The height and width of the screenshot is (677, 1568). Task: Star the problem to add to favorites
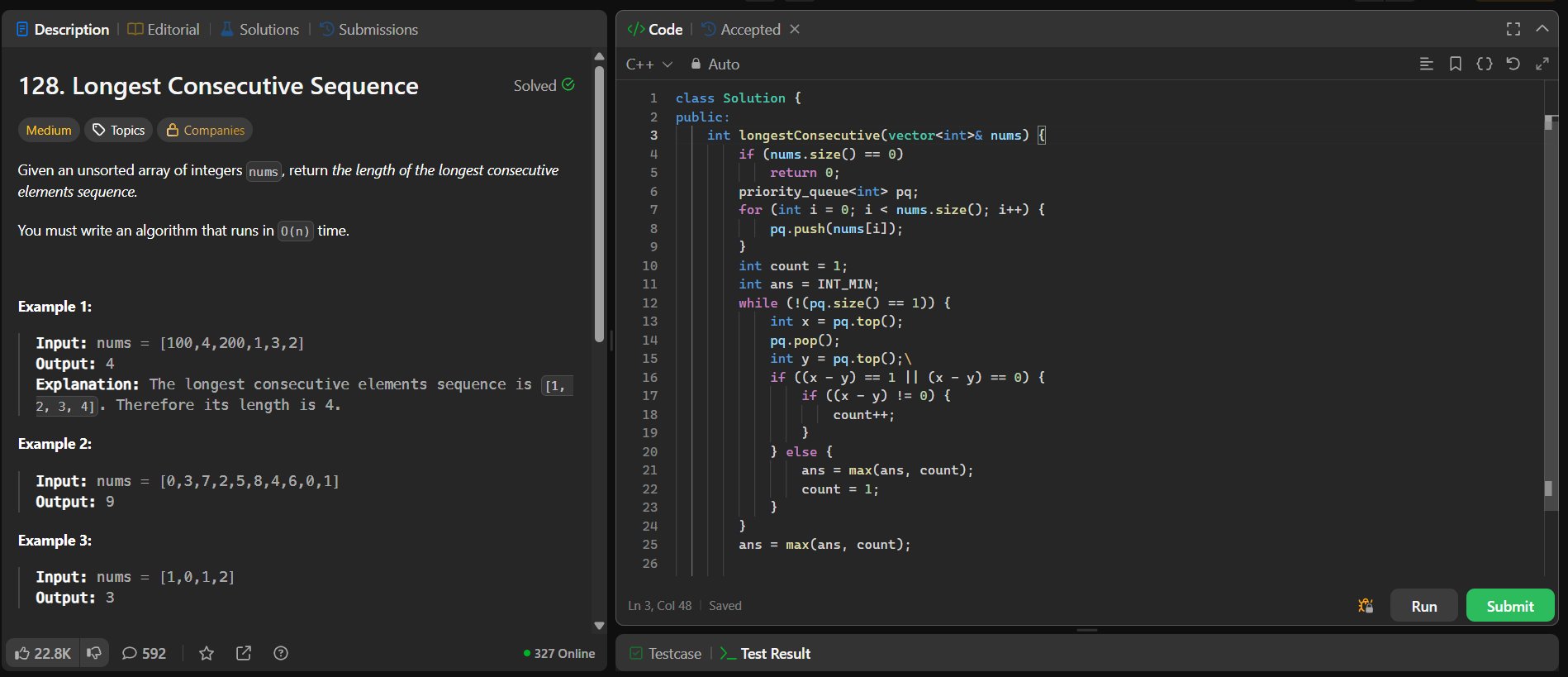[x=207, y=653]
